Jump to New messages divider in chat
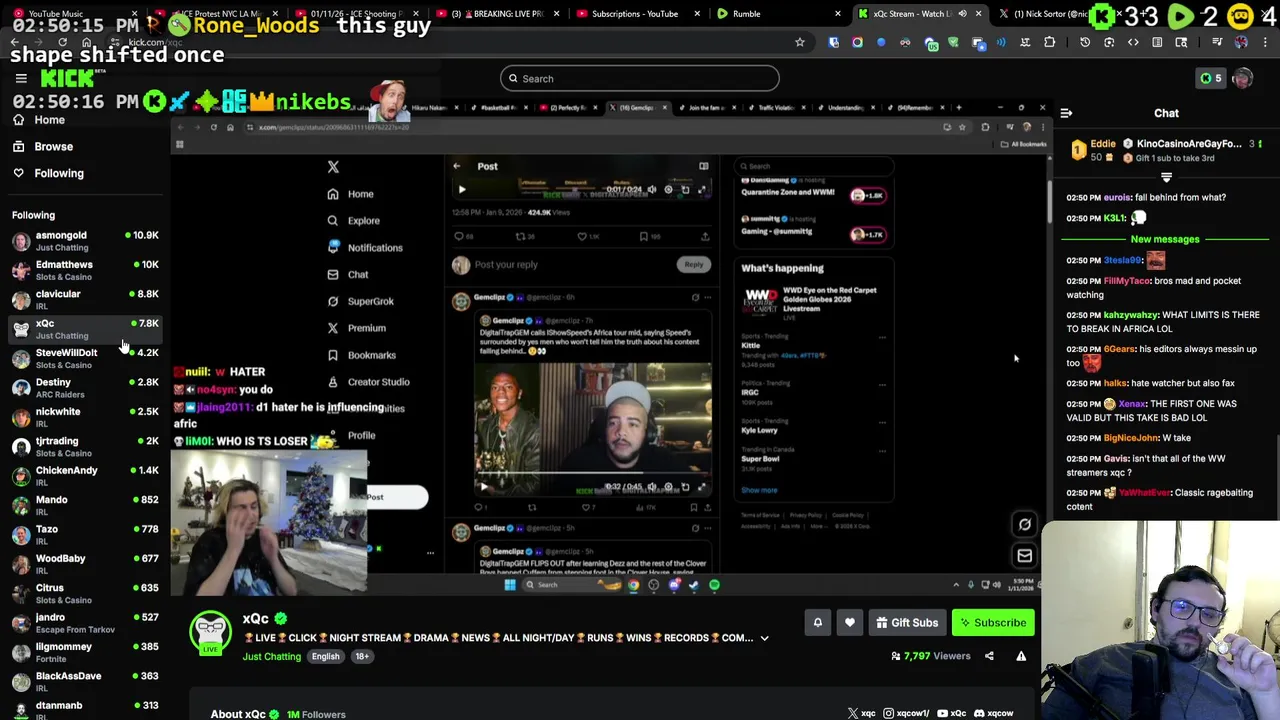The height and width of the screenshot is (720, 1280). point(1165,239)
